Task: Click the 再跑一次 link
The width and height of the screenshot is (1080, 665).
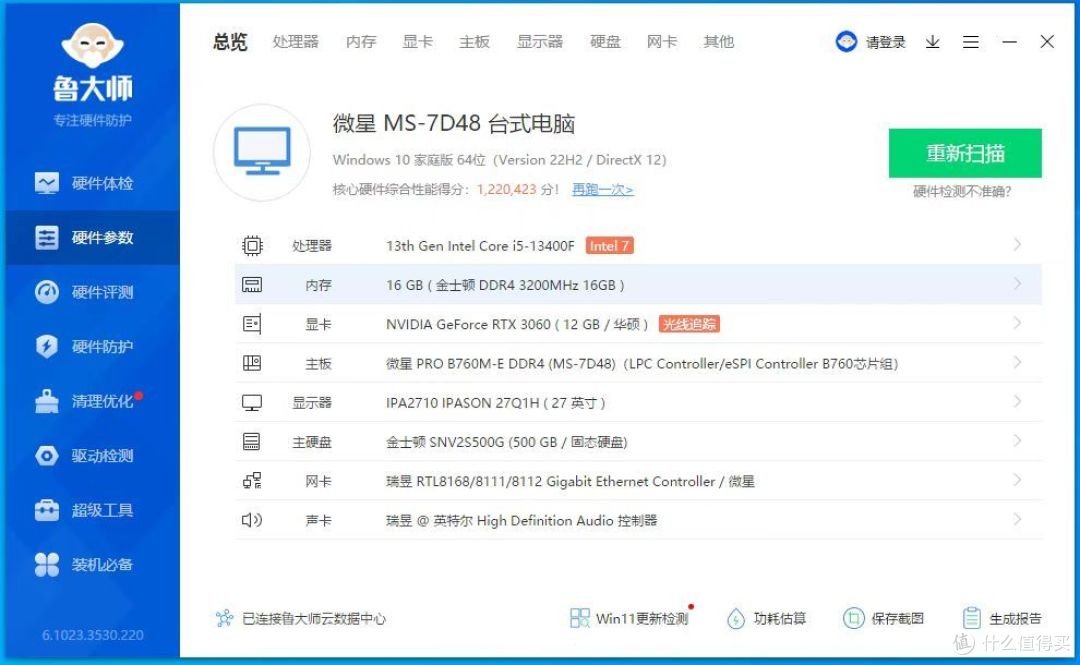Action: pos(603,190)
